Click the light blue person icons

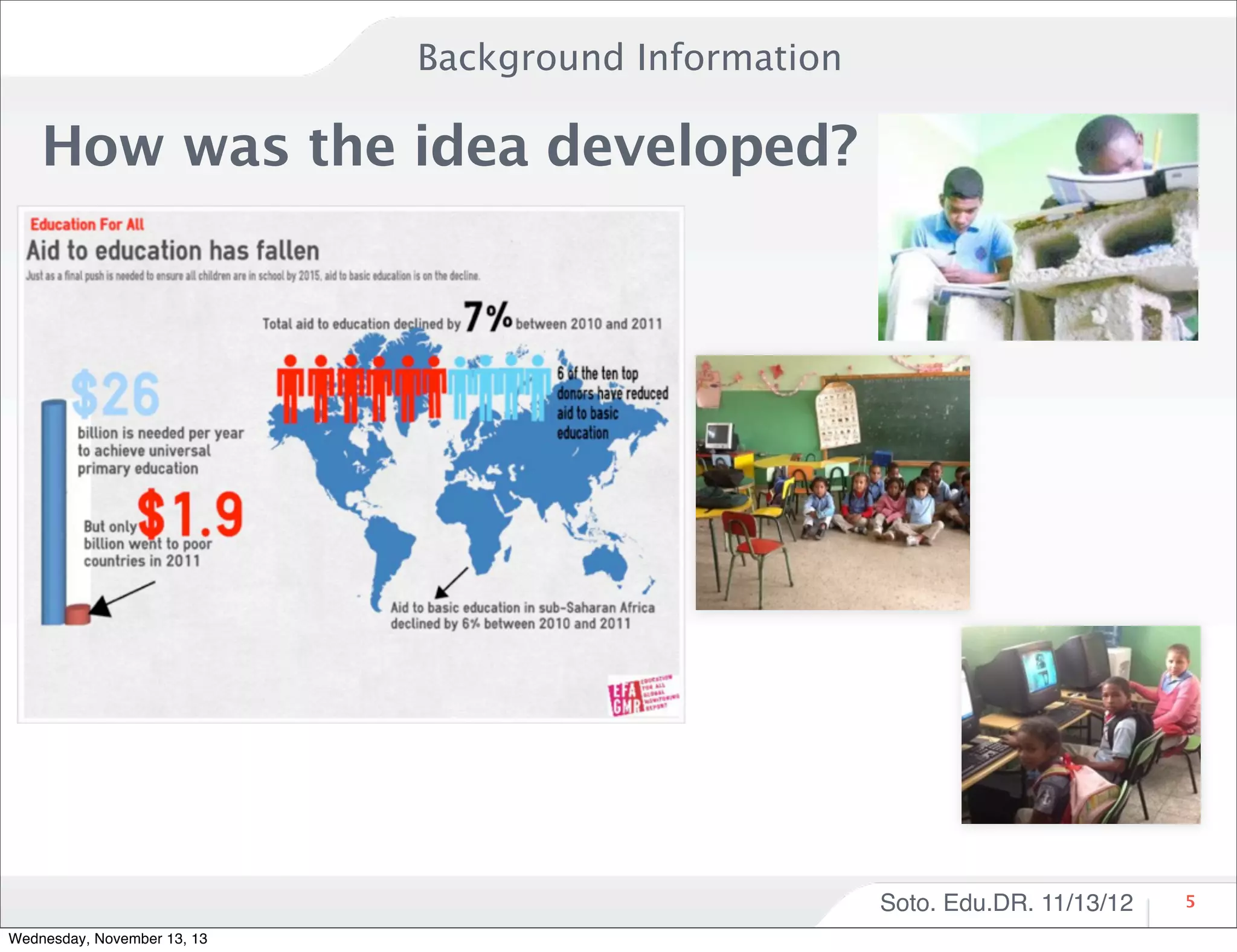pos(499,388)
